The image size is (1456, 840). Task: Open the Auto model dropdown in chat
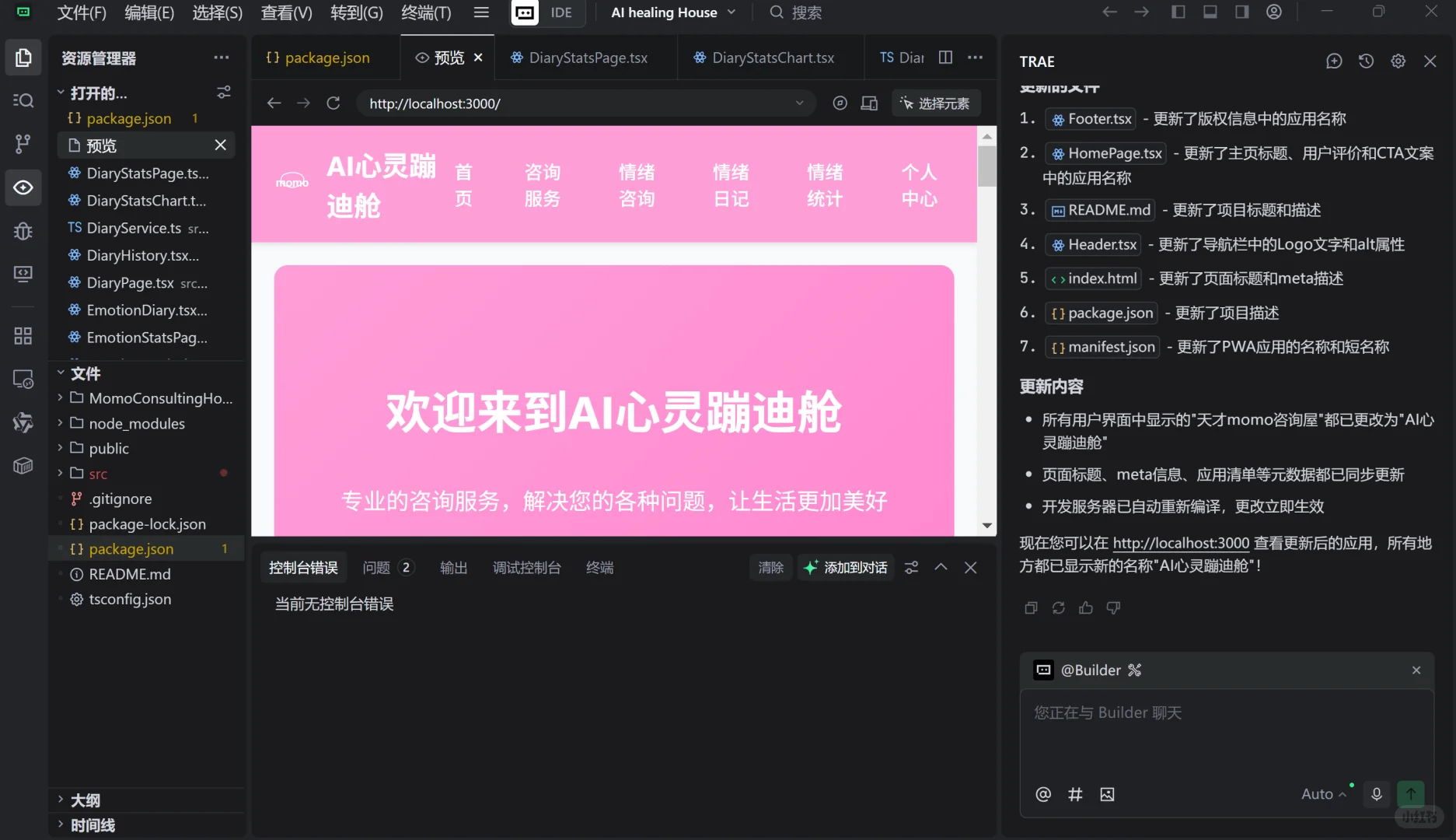click(1322, 794)
